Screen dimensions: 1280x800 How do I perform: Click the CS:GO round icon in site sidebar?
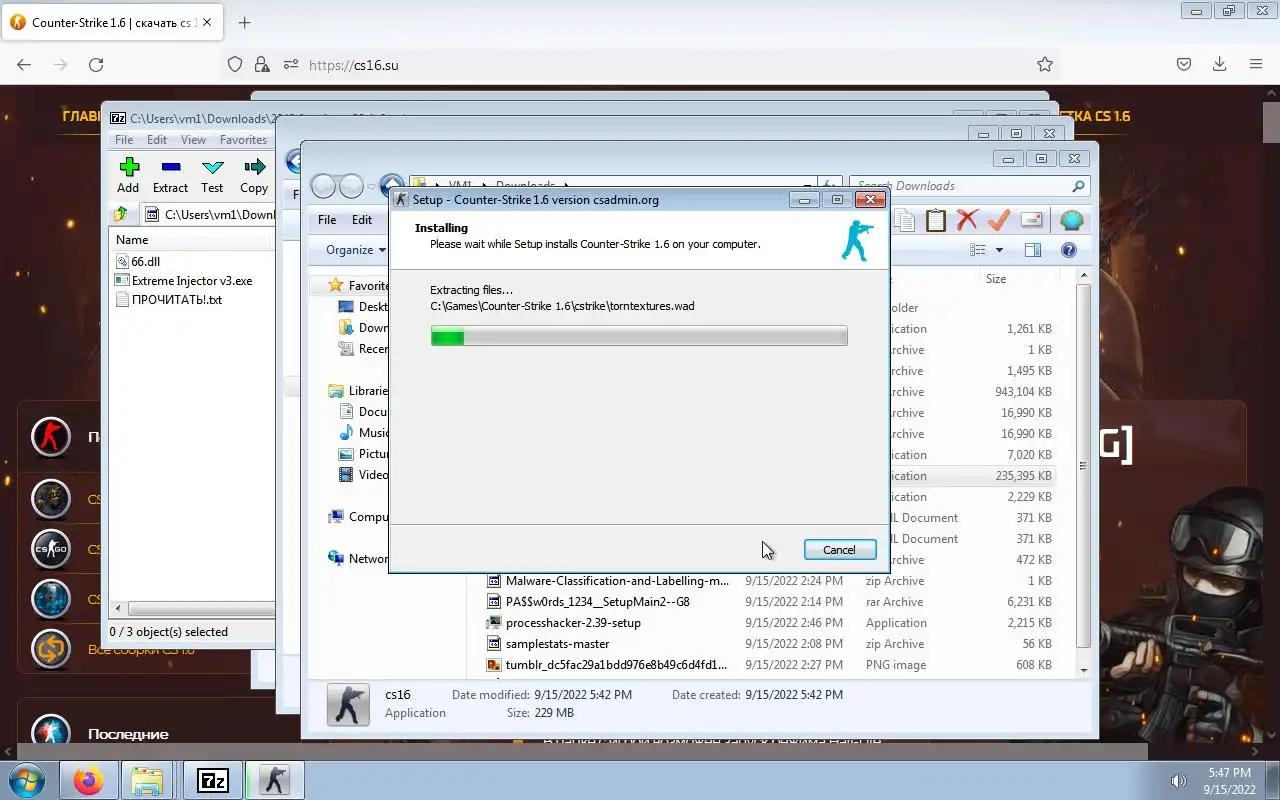51,549
